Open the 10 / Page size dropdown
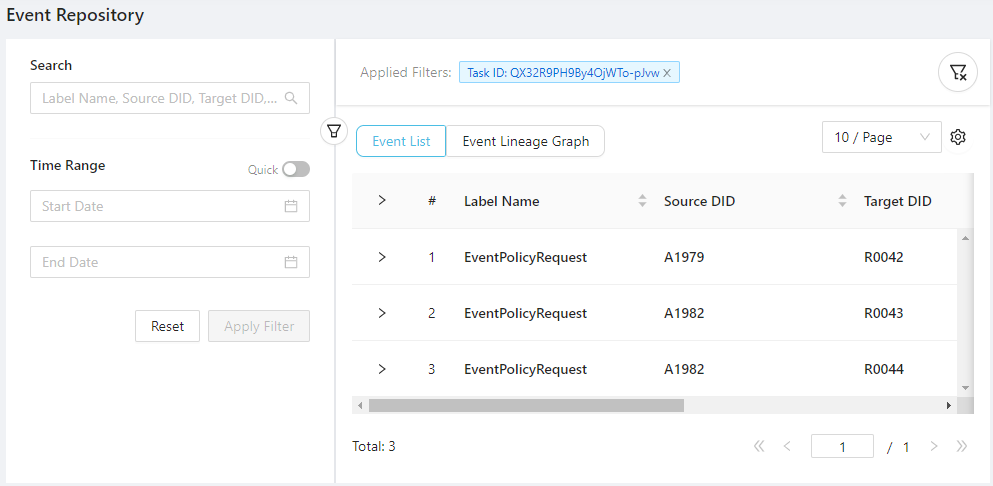This screenshot has height=486, width=993. (x=881, y=138)
